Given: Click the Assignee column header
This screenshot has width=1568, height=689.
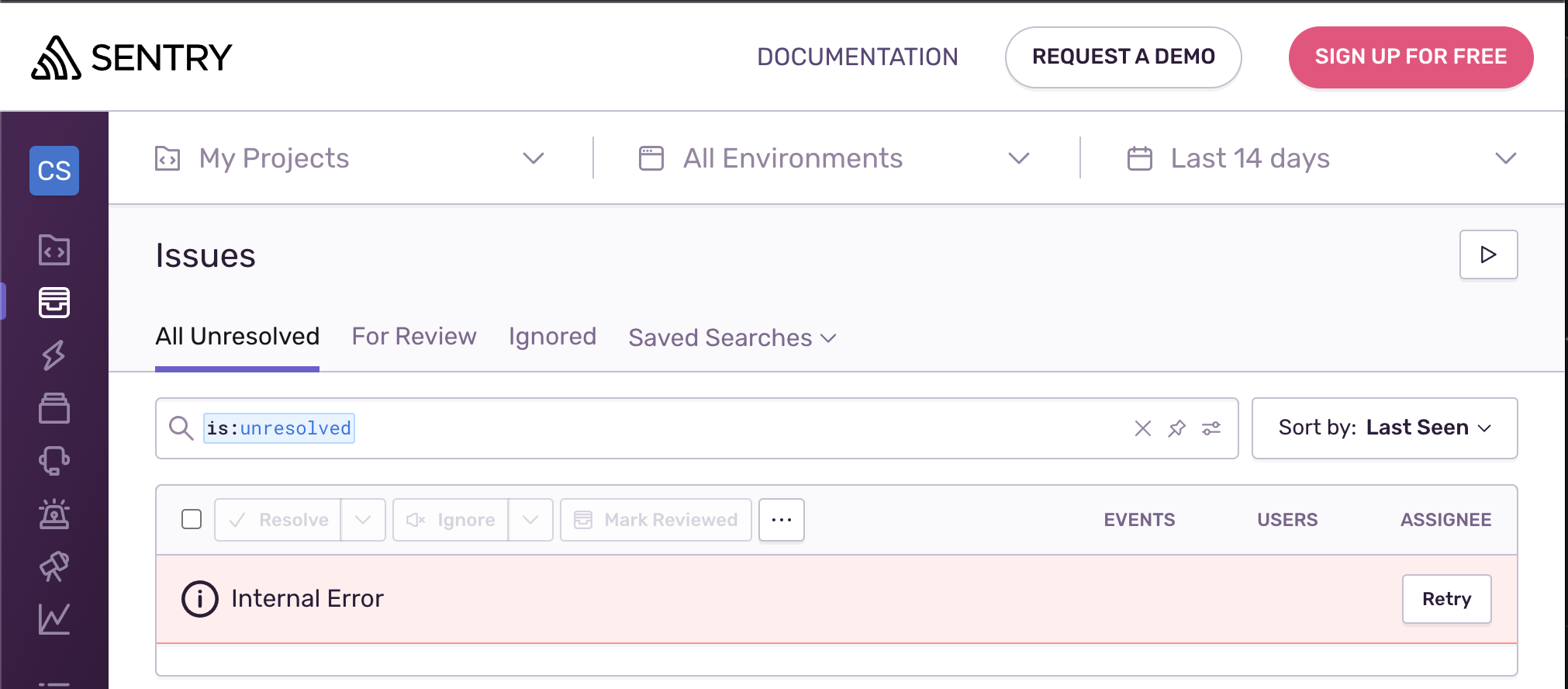Looking at the screenshot, I should pos(1445,520).
